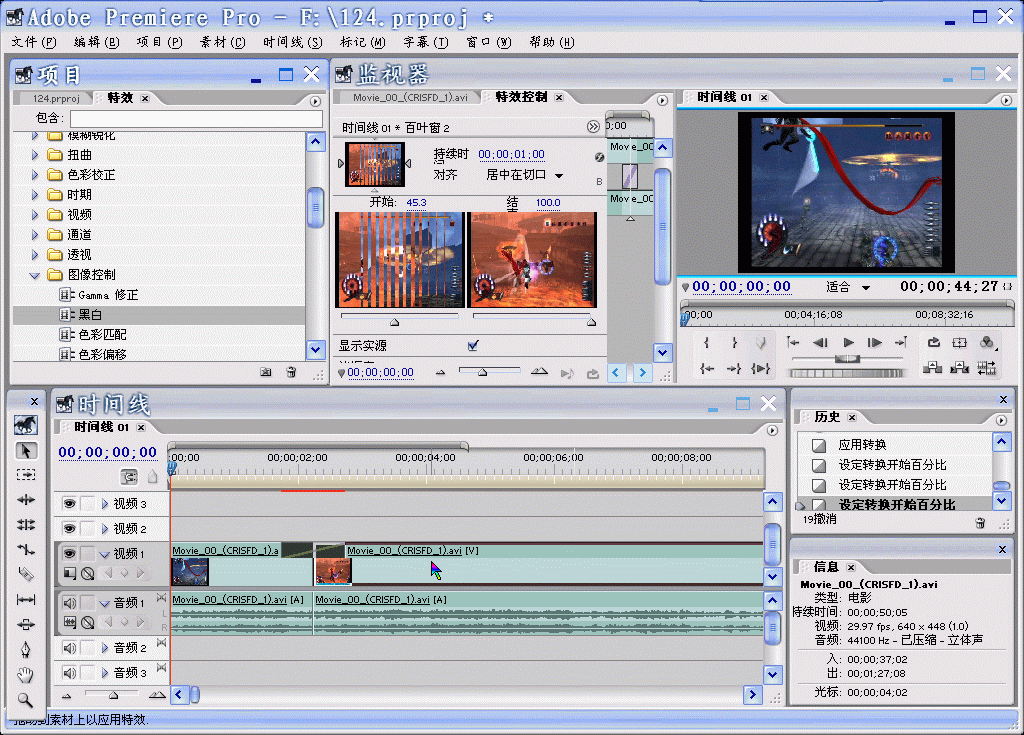Click the 开始 value 45.3
The width and height of the screenshot is (1024, 735).
[416, 203]
